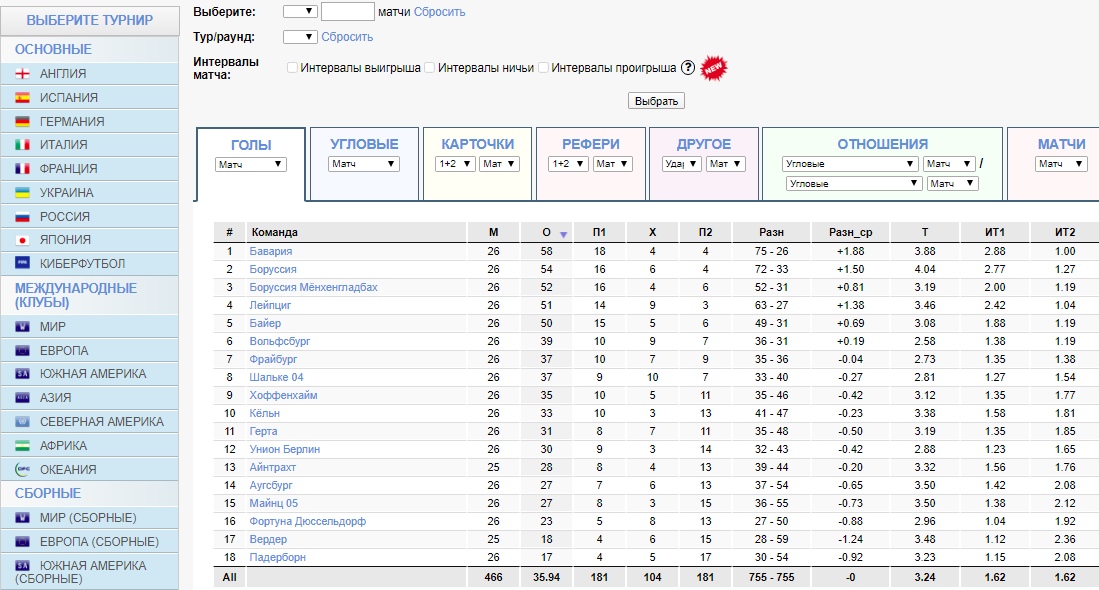Open the Тур/раунд dropdown
Screen dimensions: 1099x590
click(x=300, y=37)
